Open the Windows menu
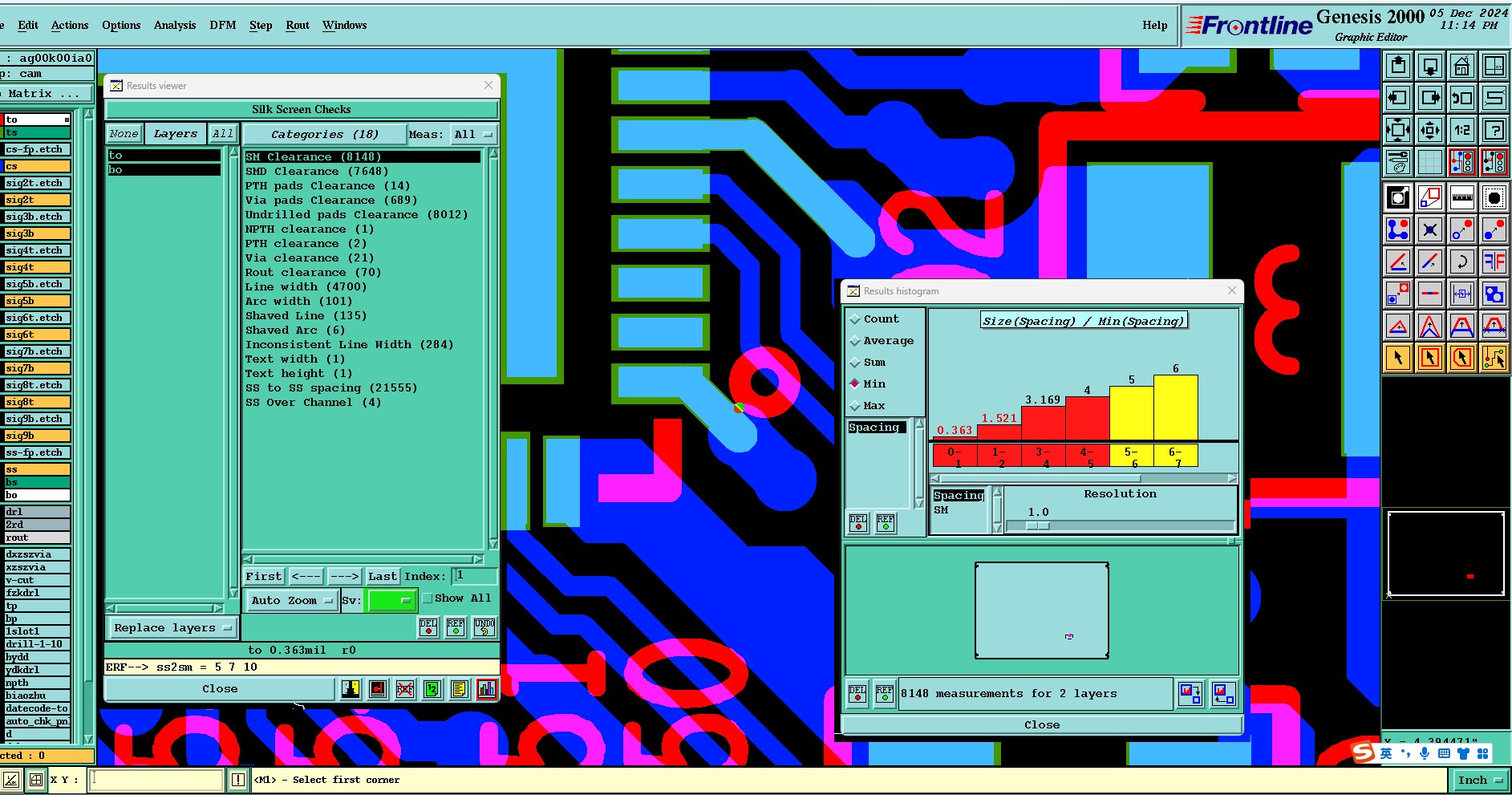1512x795 pixels. [345, 25]
